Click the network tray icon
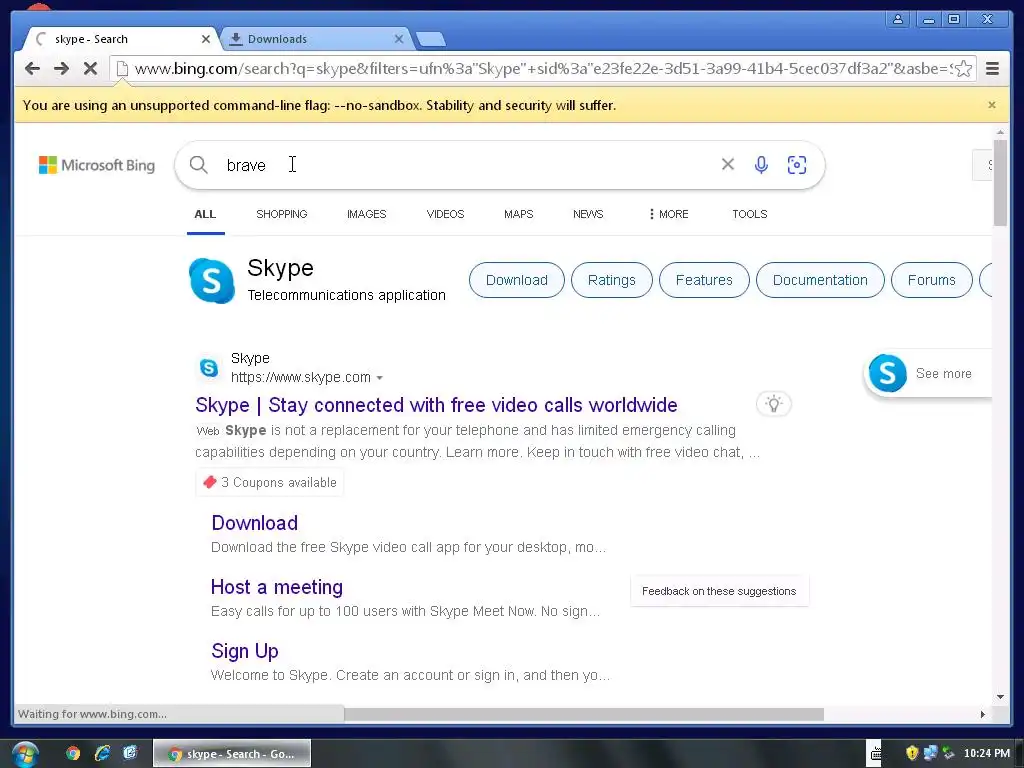This screenshot has width=1024, height=768. pyautogui.click(x=930, y=754)
